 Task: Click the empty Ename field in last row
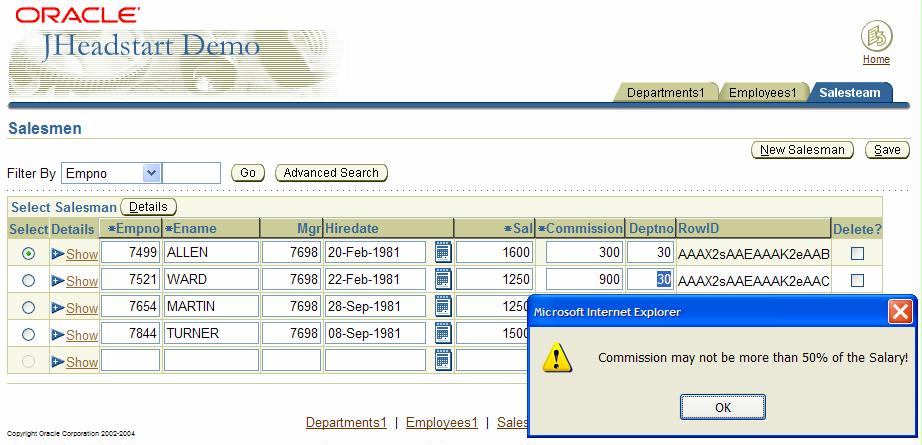point(211,360)
